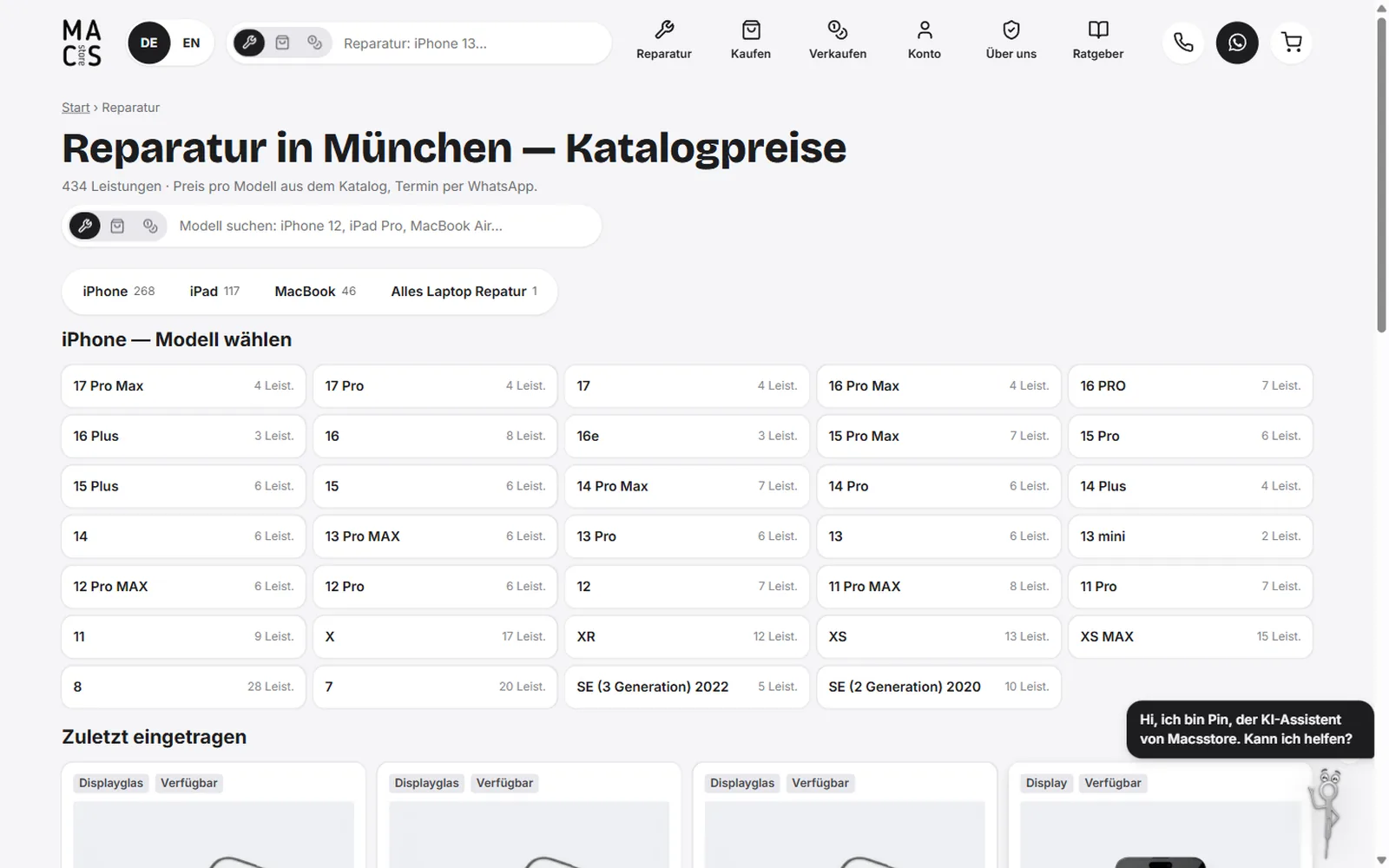
Task: Switch language to DE
Action: [149, 43]
